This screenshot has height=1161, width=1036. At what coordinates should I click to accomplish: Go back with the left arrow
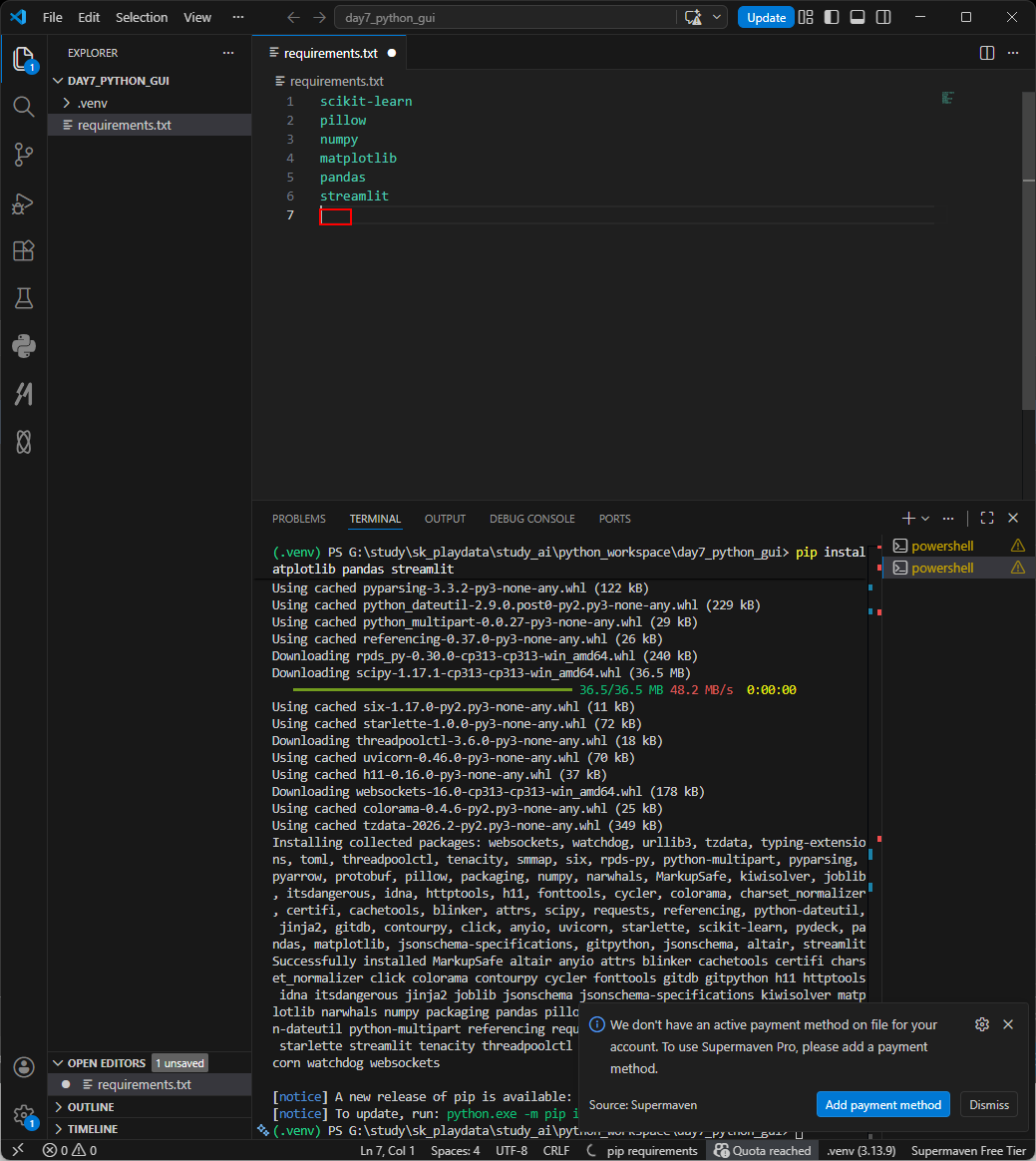(x=294, y=17)
